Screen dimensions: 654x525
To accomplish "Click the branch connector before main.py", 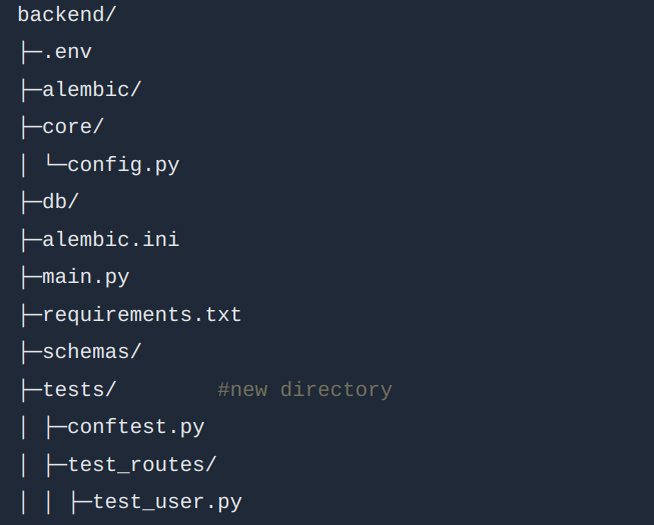I will coord(32,278).
